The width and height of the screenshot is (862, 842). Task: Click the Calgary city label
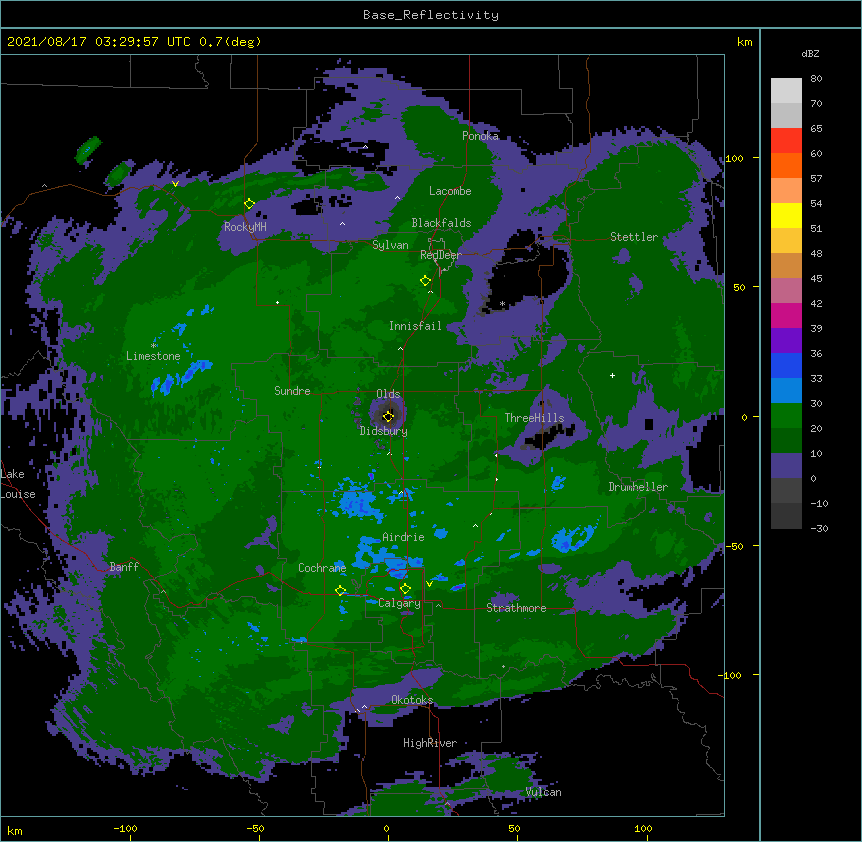399,603
